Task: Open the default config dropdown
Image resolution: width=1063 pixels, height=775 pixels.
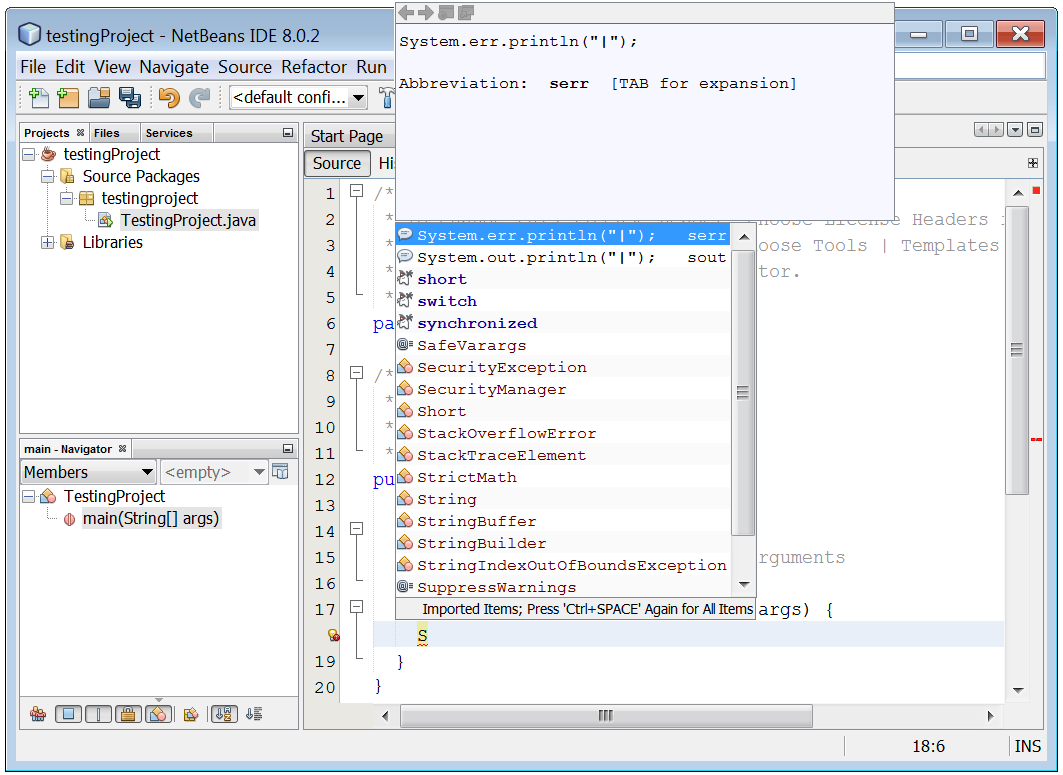Action: point(359,98)
